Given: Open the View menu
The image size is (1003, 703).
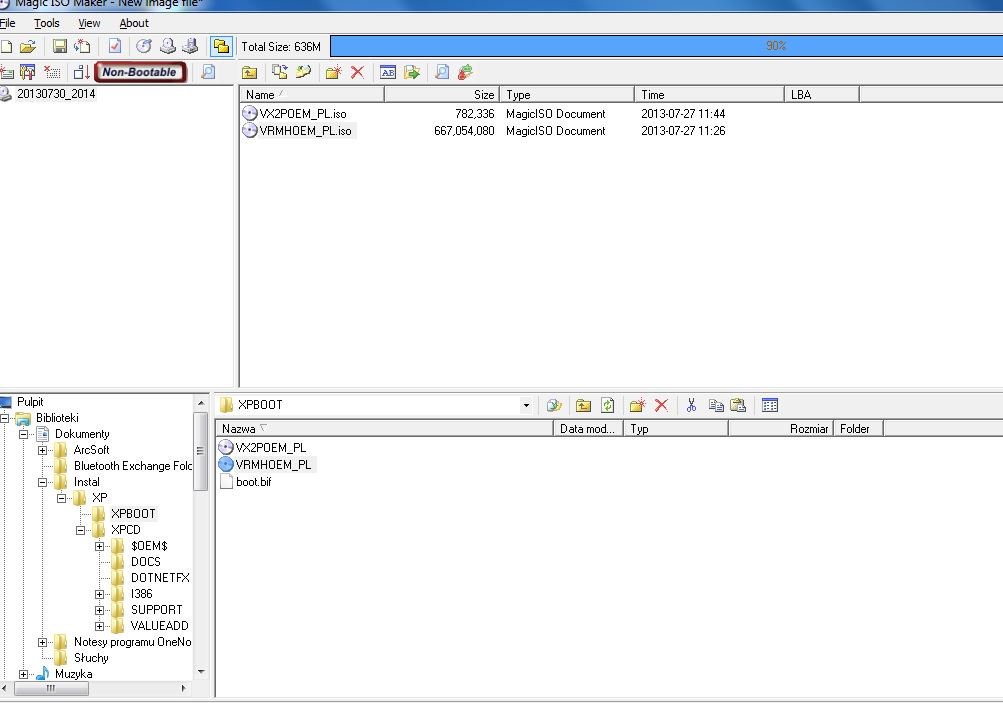Looking at the screenshot, I should click(90, 23).
